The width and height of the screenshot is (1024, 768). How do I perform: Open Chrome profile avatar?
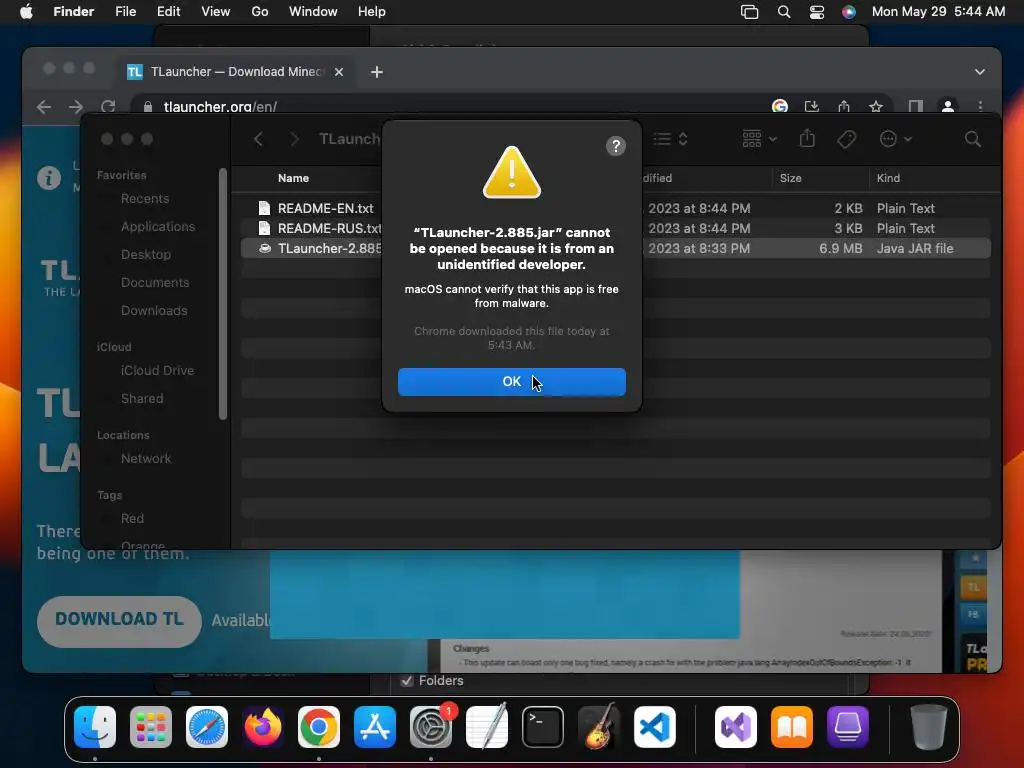(x=948, y=106)
